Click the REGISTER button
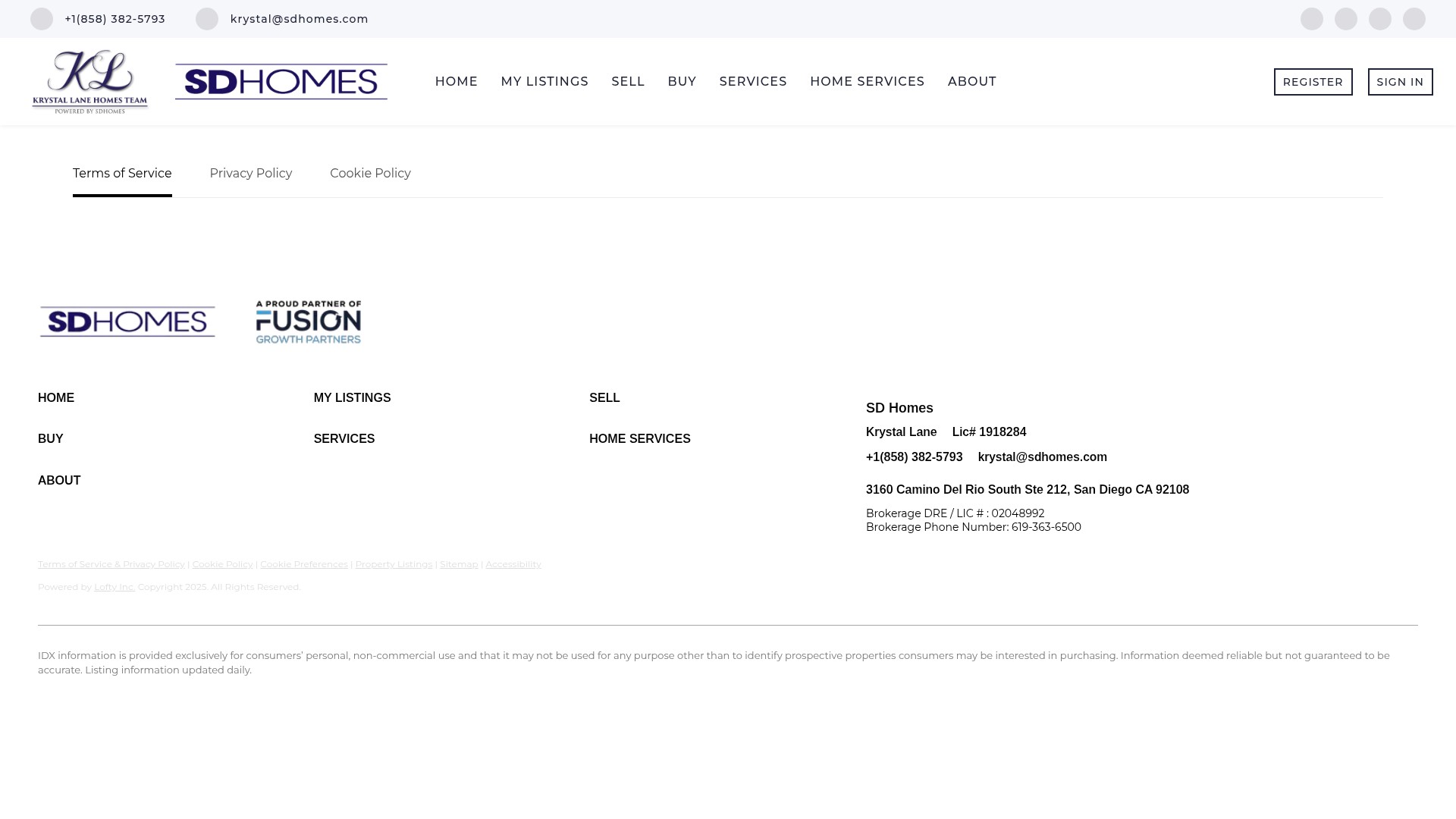This screenshot has width=1456, height=819. tap(1313, 82)
